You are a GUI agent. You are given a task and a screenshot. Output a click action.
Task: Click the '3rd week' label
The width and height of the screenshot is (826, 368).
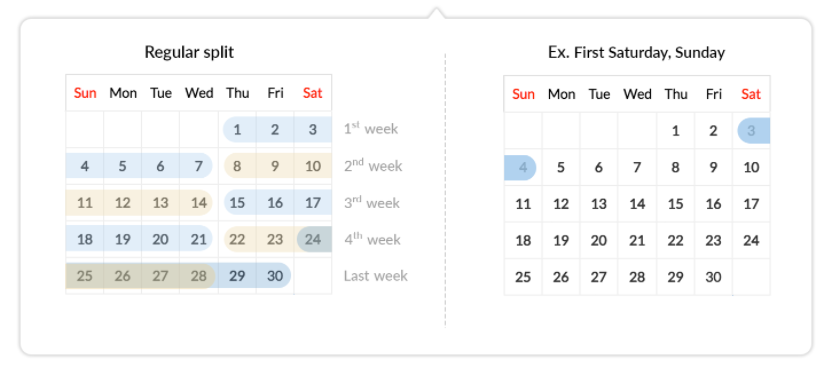click(371, 203)
